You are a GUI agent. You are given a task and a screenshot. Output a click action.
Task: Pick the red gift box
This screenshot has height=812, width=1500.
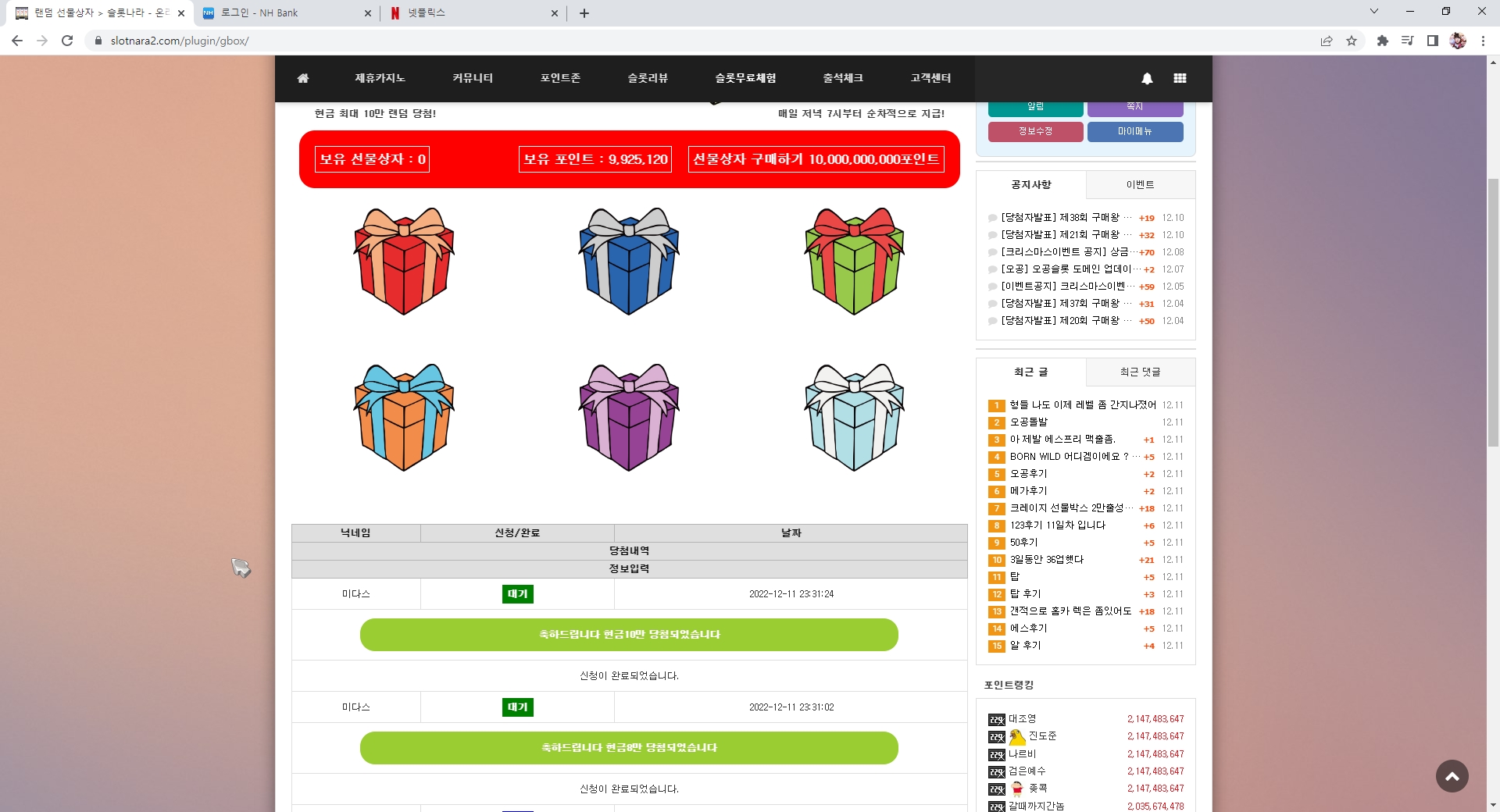click(x=404, y=261)
